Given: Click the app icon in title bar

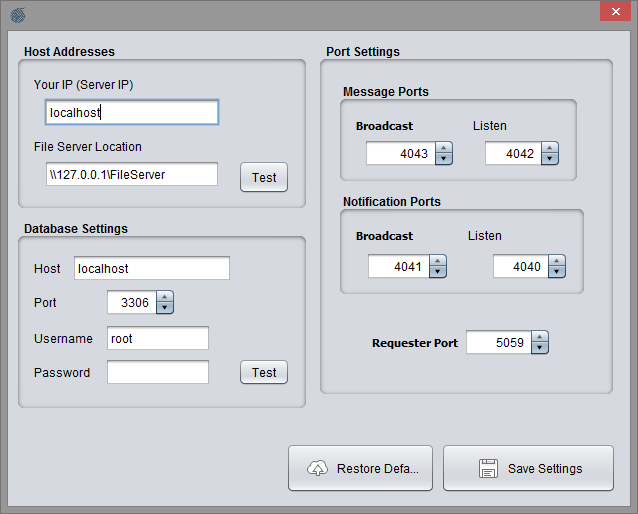Looking at the screenshot, I should pos(18,15).
